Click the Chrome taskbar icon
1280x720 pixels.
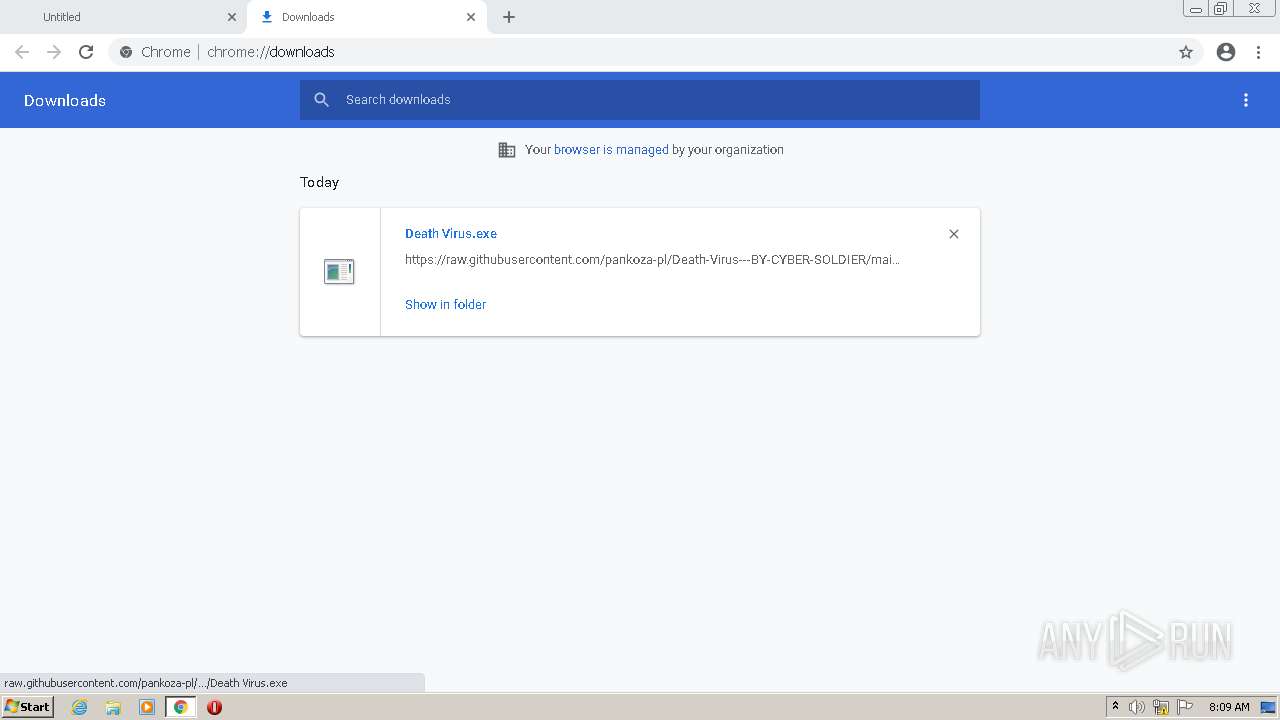pyautogui.click(x=181, y=707)
